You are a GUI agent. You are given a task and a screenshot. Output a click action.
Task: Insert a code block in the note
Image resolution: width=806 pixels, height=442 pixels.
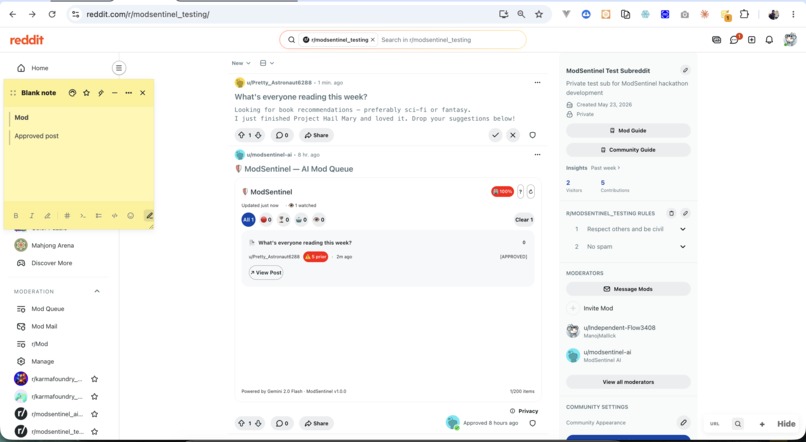(x=115, y=216)
